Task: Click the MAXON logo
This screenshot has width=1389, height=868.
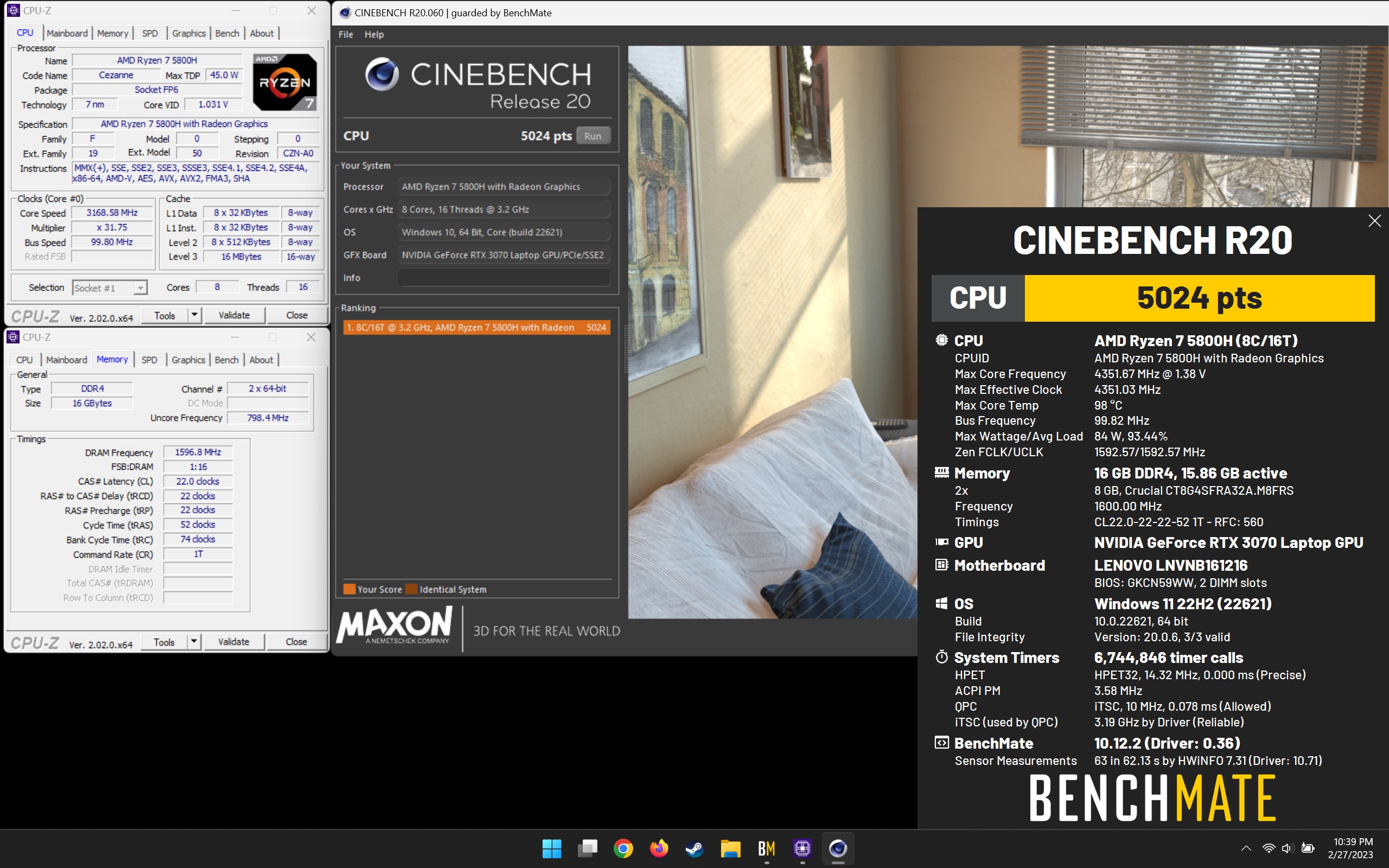Action: coord(394,626)
